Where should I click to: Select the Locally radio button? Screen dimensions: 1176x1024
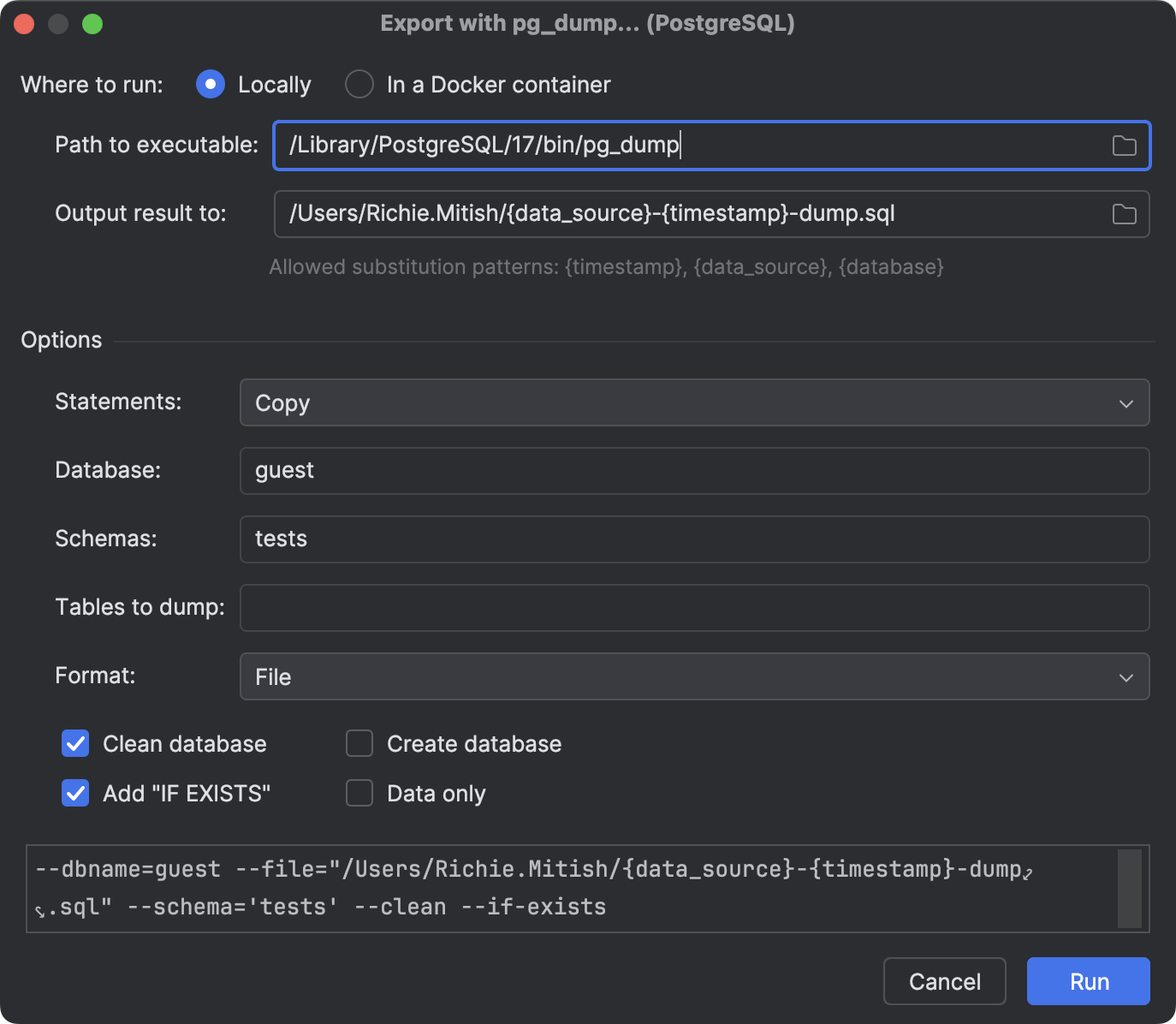point(210,84)
